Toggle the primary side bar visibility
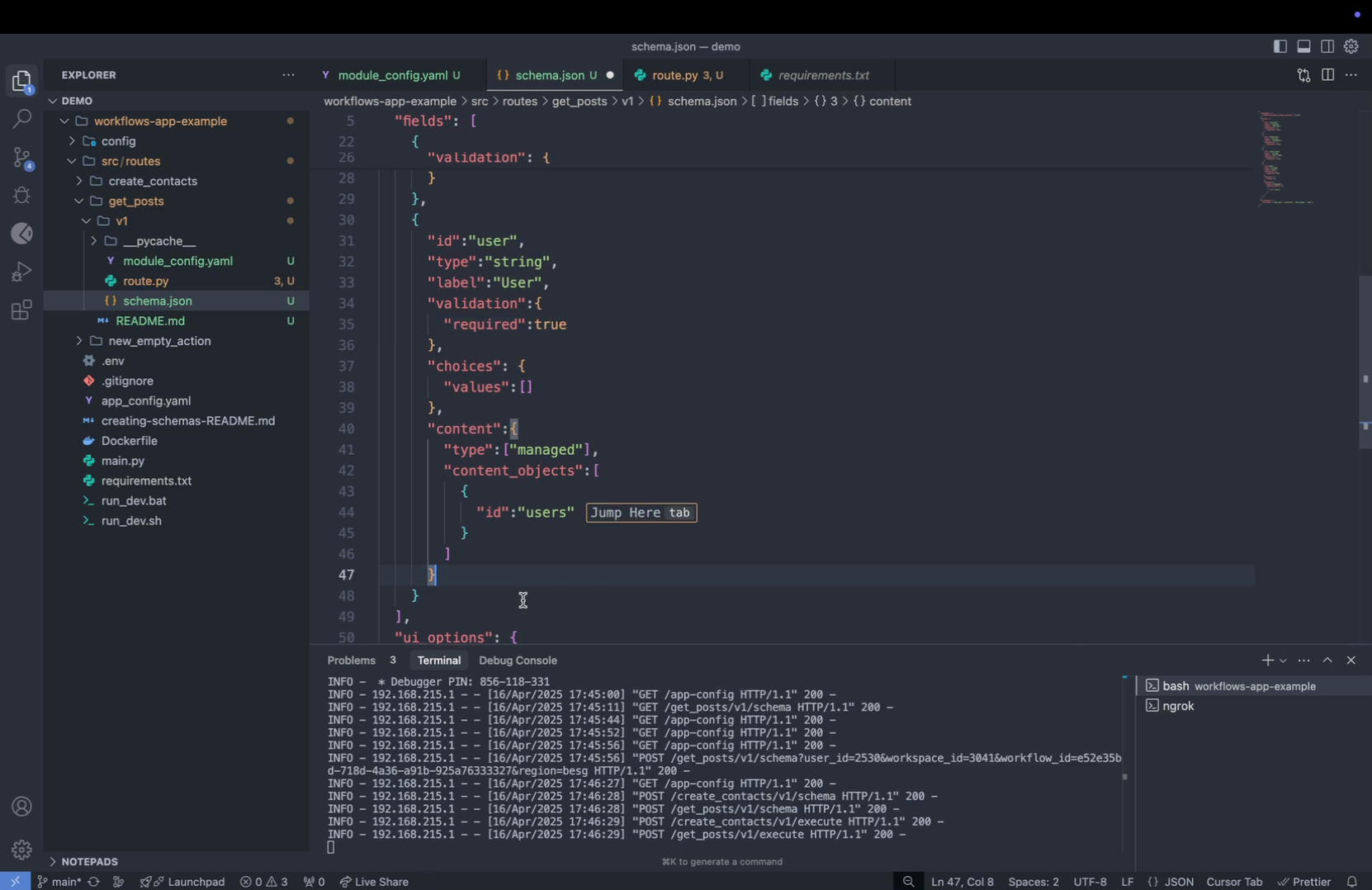1372x890 pixels. tap(1280, 47)
